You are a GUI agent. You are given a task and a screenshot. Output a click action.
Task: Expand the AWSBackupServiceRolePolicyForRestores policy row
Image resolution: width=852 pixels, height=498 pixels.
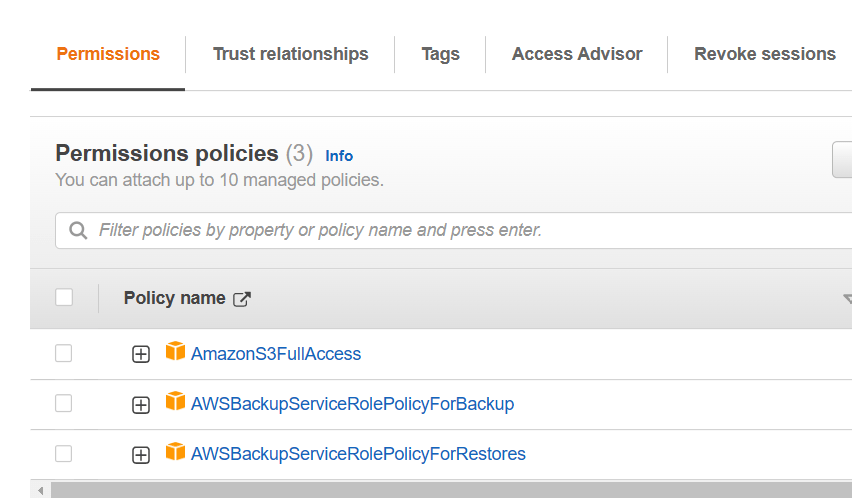click(x=141, y=455)
